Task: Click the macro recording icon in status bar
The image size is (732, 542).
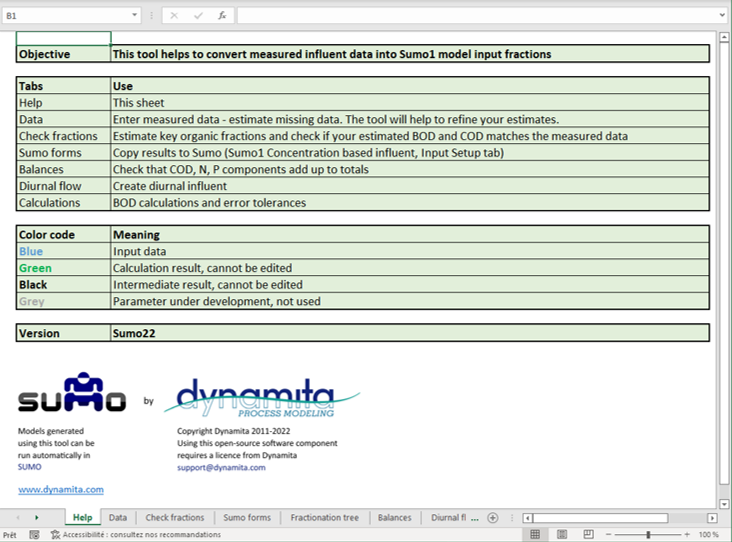Action: [x=35, y=535]
